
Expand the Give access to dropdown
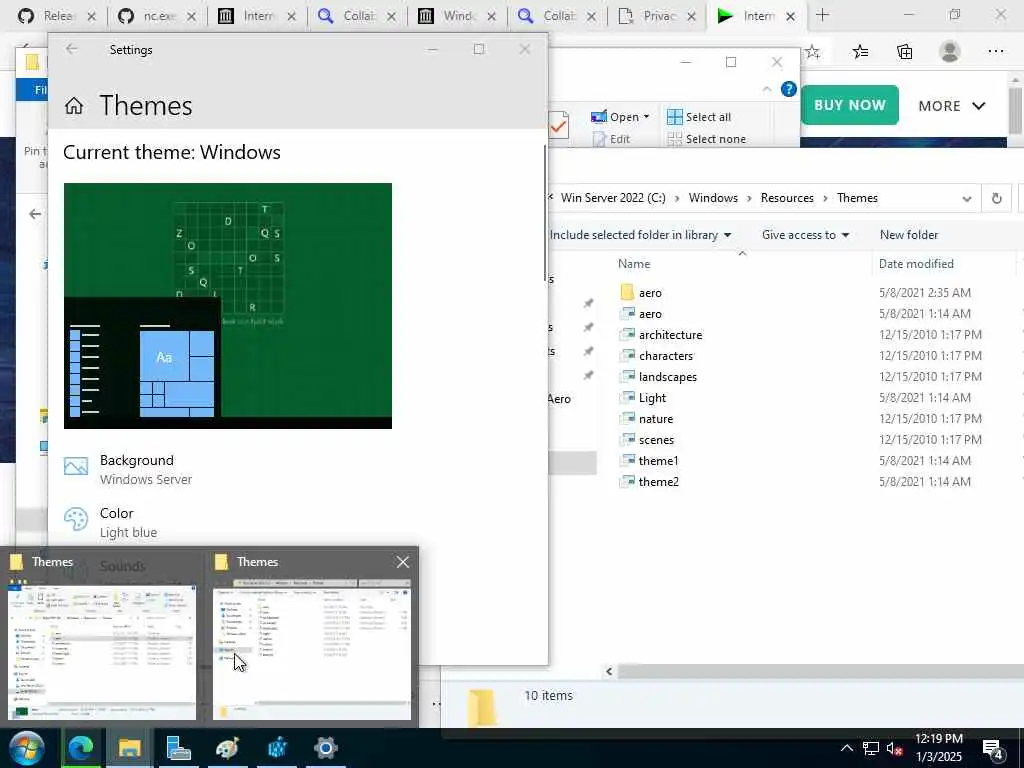click(x=805, y=235)
